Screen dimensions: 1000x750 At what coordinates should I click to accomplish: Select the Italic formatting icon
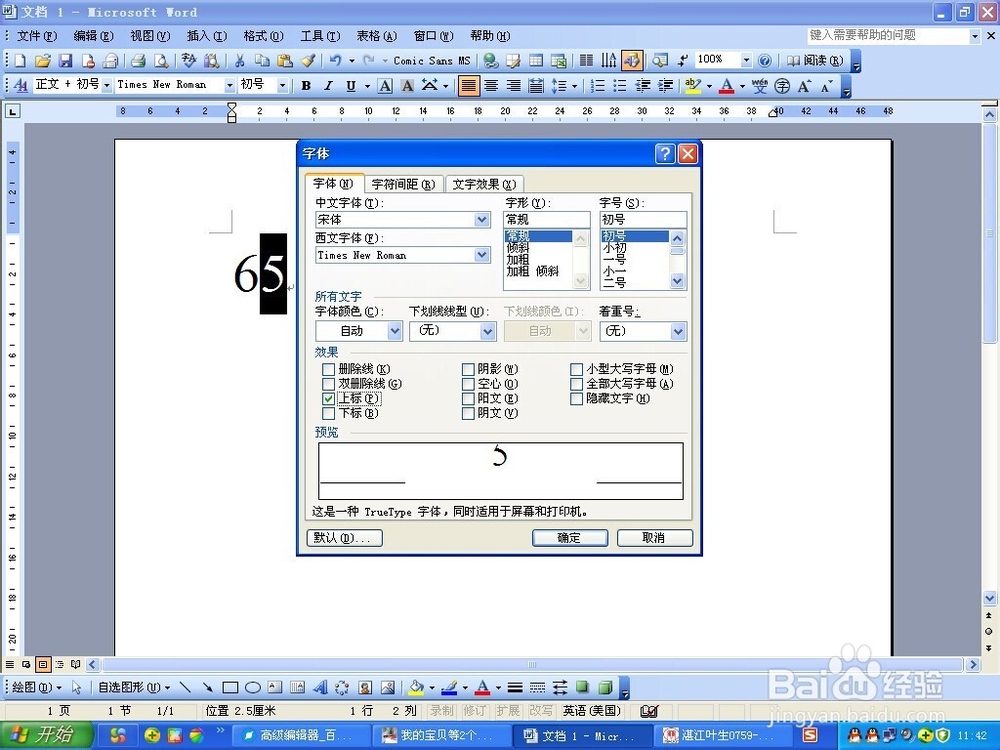pyautogui.click(x=328, y=86)
